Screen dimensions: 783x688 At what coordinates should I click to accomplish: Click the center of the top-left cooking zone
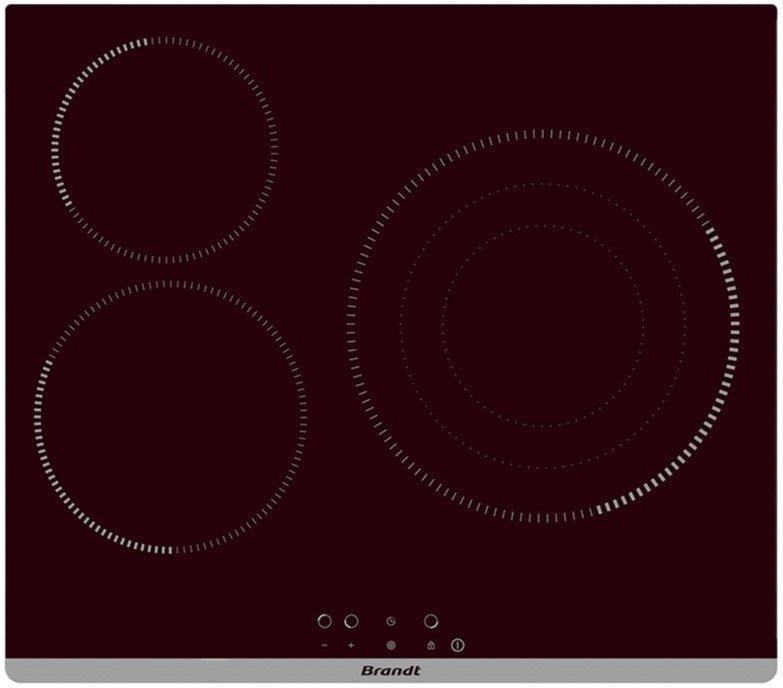click(x=164, y=151)
